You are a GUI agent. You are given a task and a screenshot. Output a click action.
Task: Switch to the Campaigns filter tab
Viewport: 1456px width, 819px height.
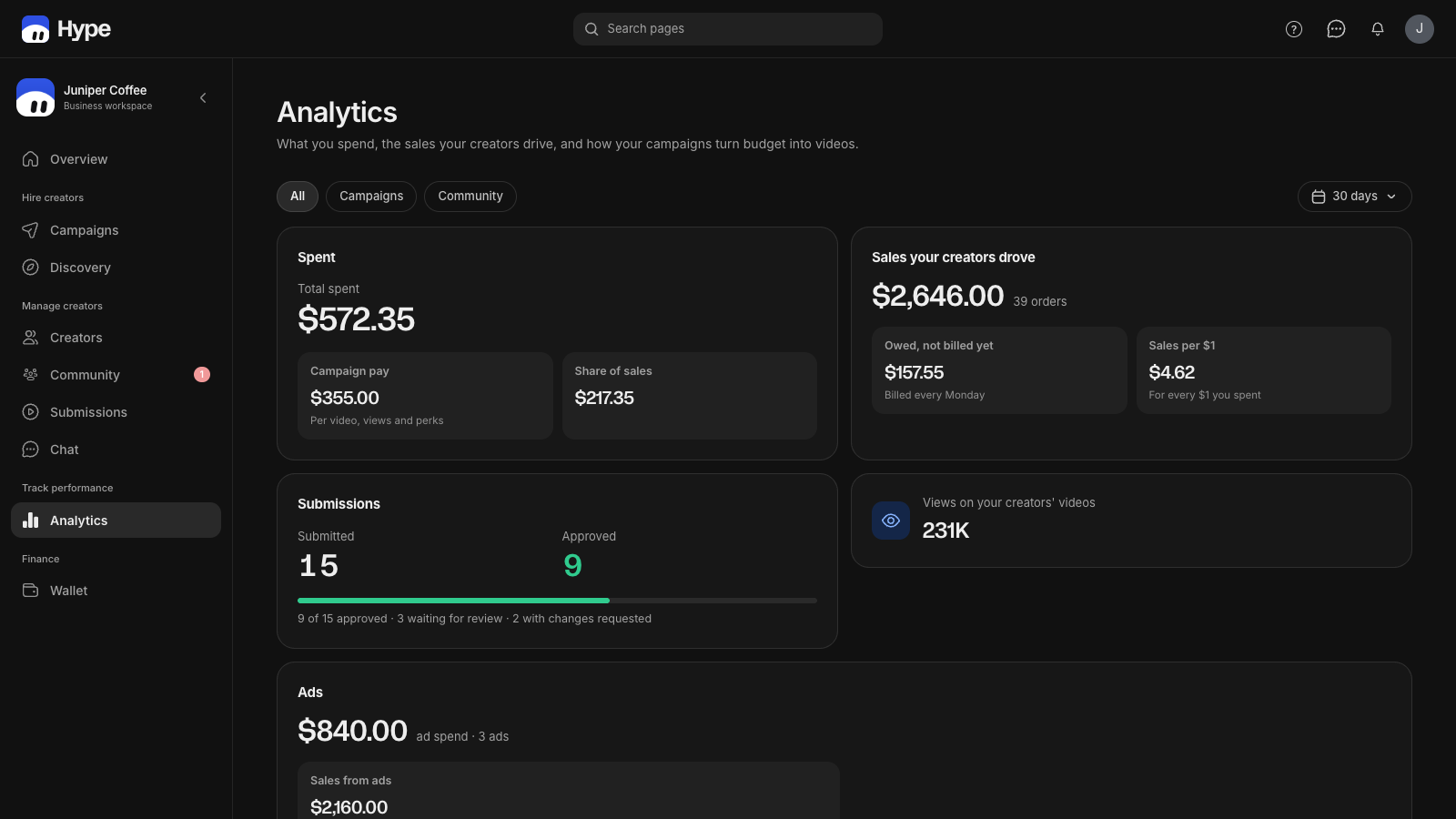click(371, 197)
